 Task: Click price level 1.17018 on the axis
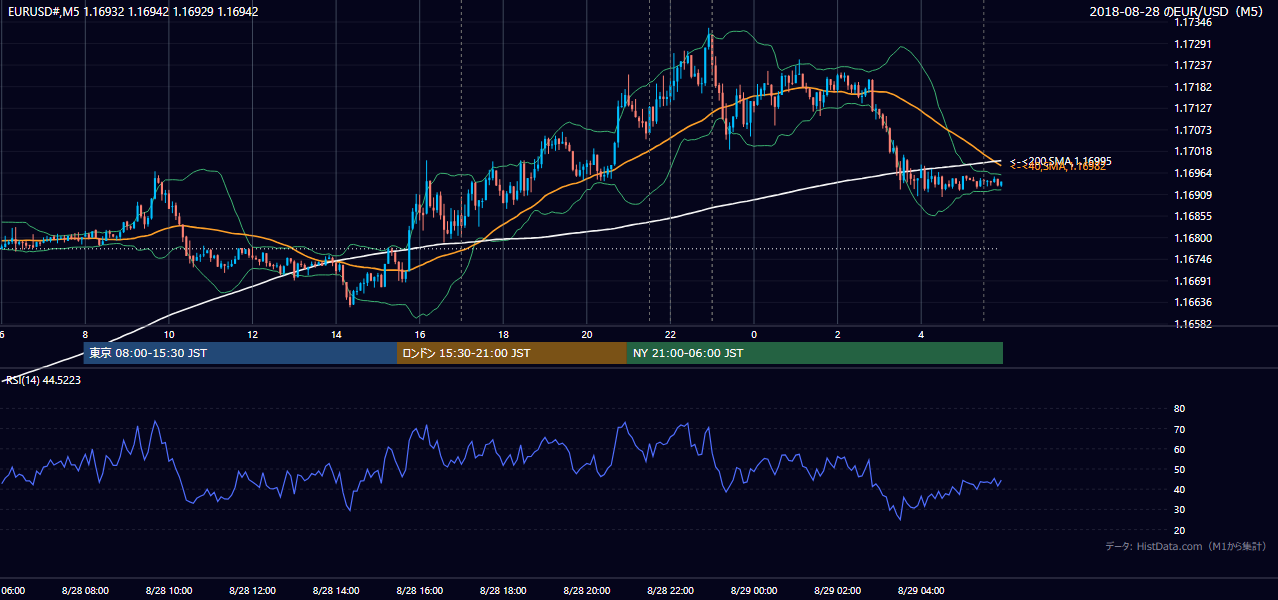[1192, 151]
